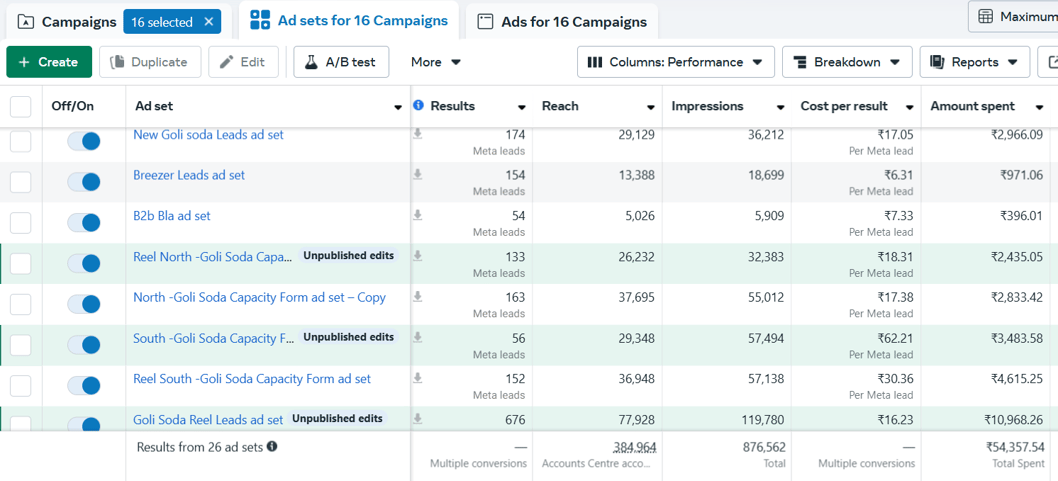The width and height of the screenshot is (1058, 481).
Task: Select checkbox for Reel North Goli Soda row
Action: pos(21,263)
